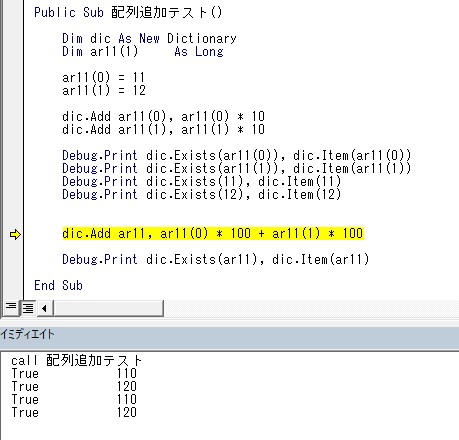Viewport: 459px width, 440px height.
Task: Click Debug.Print dic.Exists(ar11) line
Action: pyautogui.click(x=216, y=259)
